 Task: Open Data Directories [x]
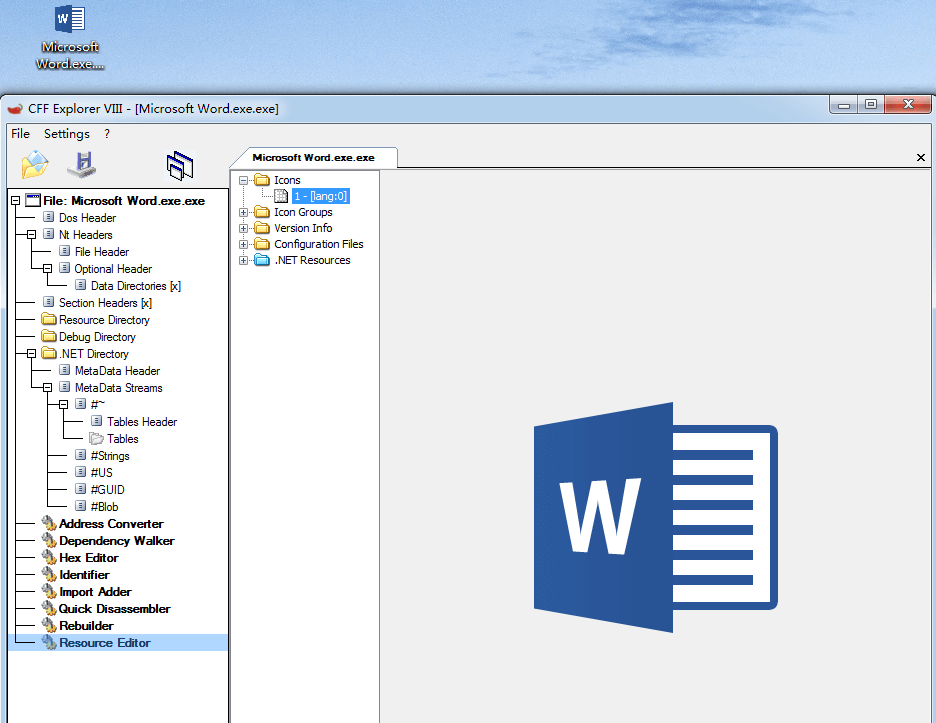136,286
